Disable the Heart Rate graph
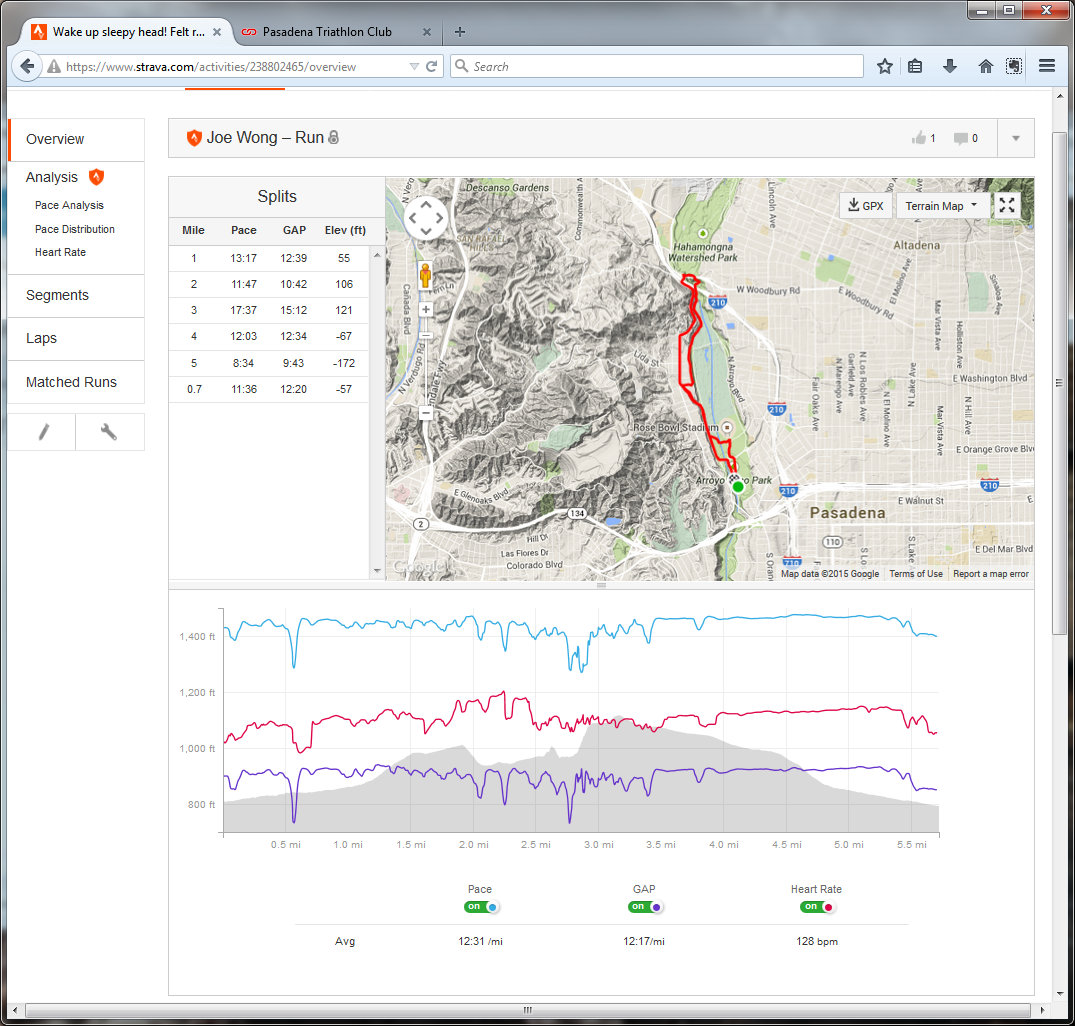The height and width of the screenshot is (1026, 1075). tap(816, 907)
